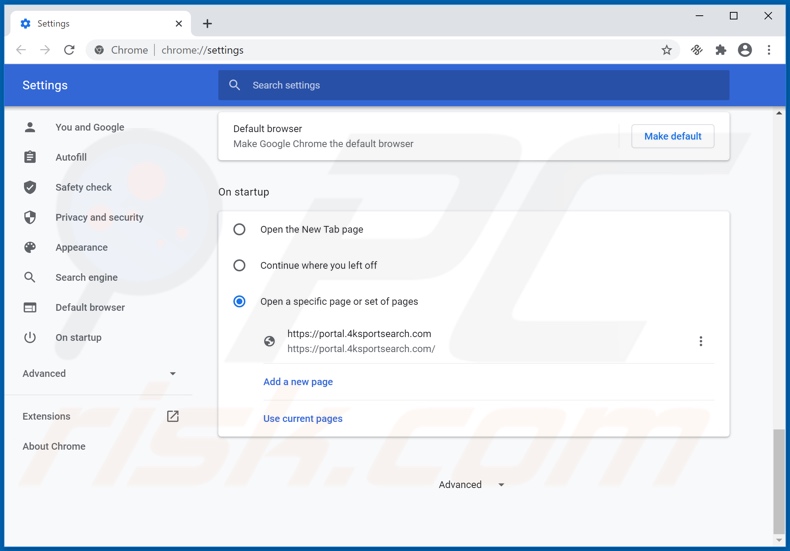The image size is (790, 551).
Task: Open the profile avatar menu
Action: 745,50
